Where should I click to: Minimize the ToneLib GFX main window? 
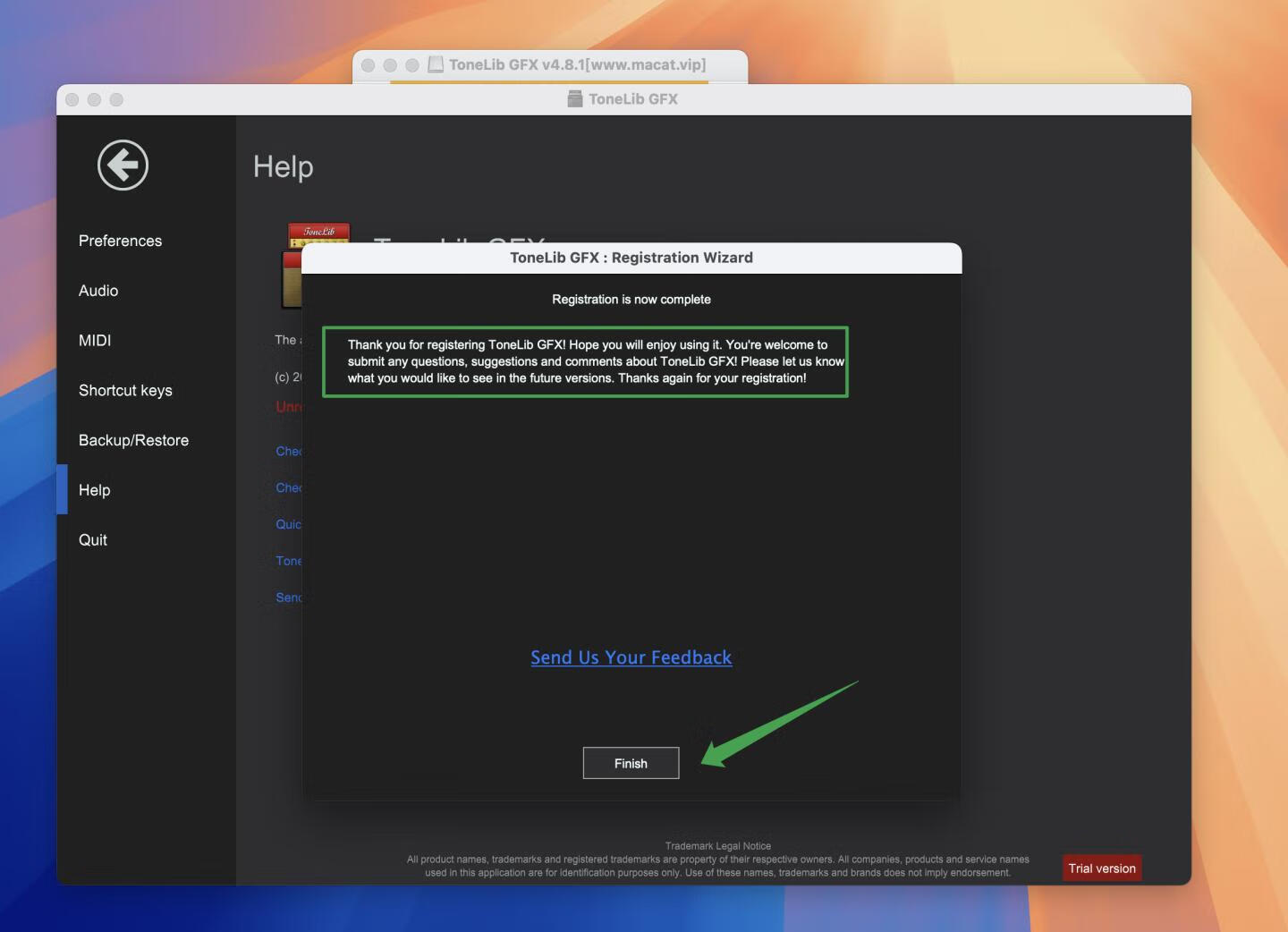point(94,99)
